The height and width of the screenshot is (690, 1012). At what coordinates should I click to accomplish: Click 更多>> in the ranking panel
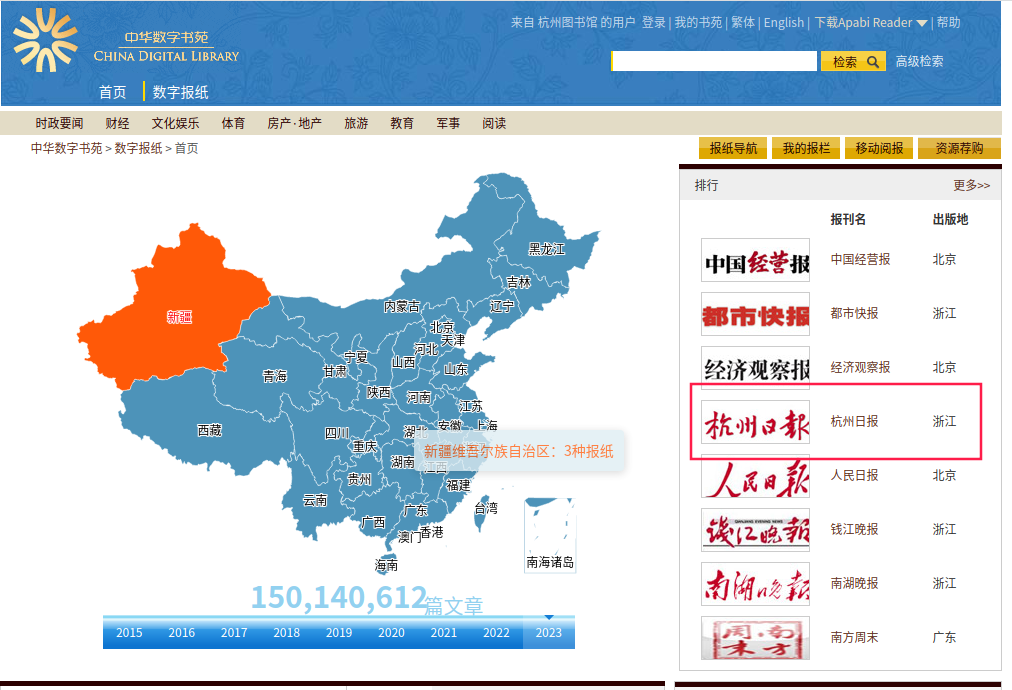971,186
